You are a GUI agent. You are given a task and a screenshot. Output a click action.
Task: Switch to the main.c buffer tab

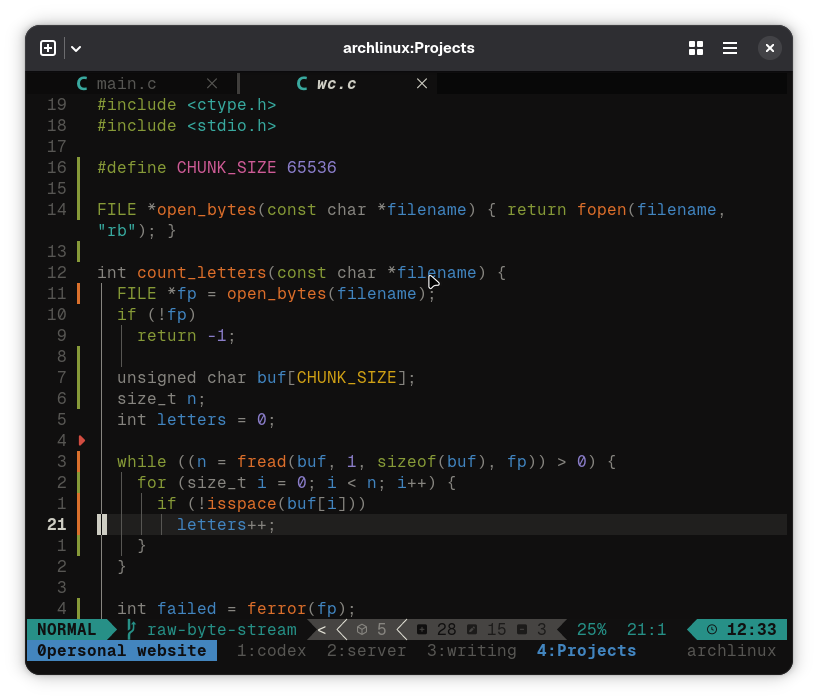(x=126, y=84)
